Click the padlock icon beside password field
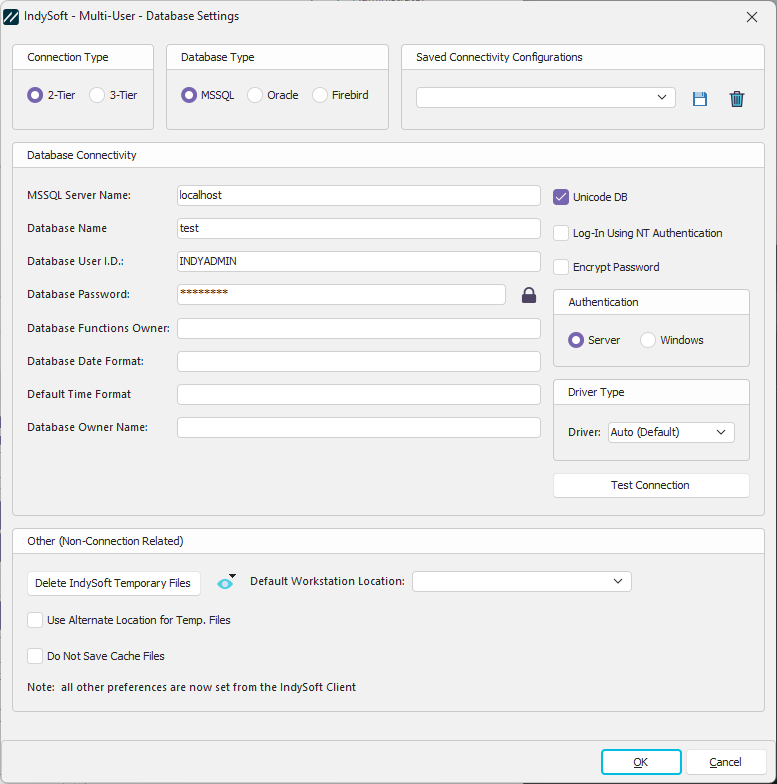 [529, 295]
